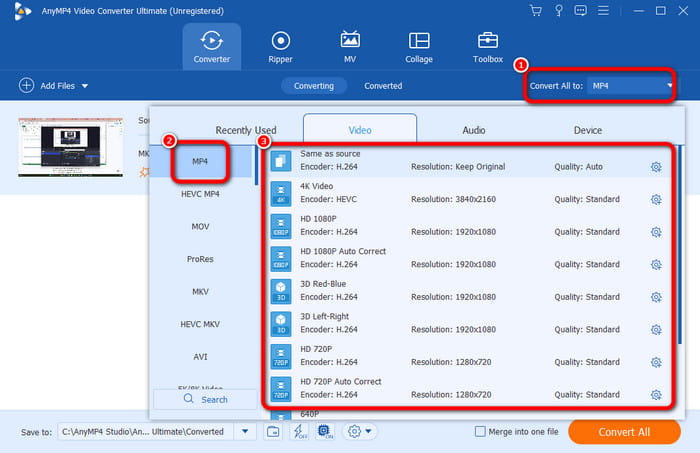This screenshot has width=700, height=453.
Task: Click the 4K Video preset icon
Action: pyautogui.click(x=281, y=193)
